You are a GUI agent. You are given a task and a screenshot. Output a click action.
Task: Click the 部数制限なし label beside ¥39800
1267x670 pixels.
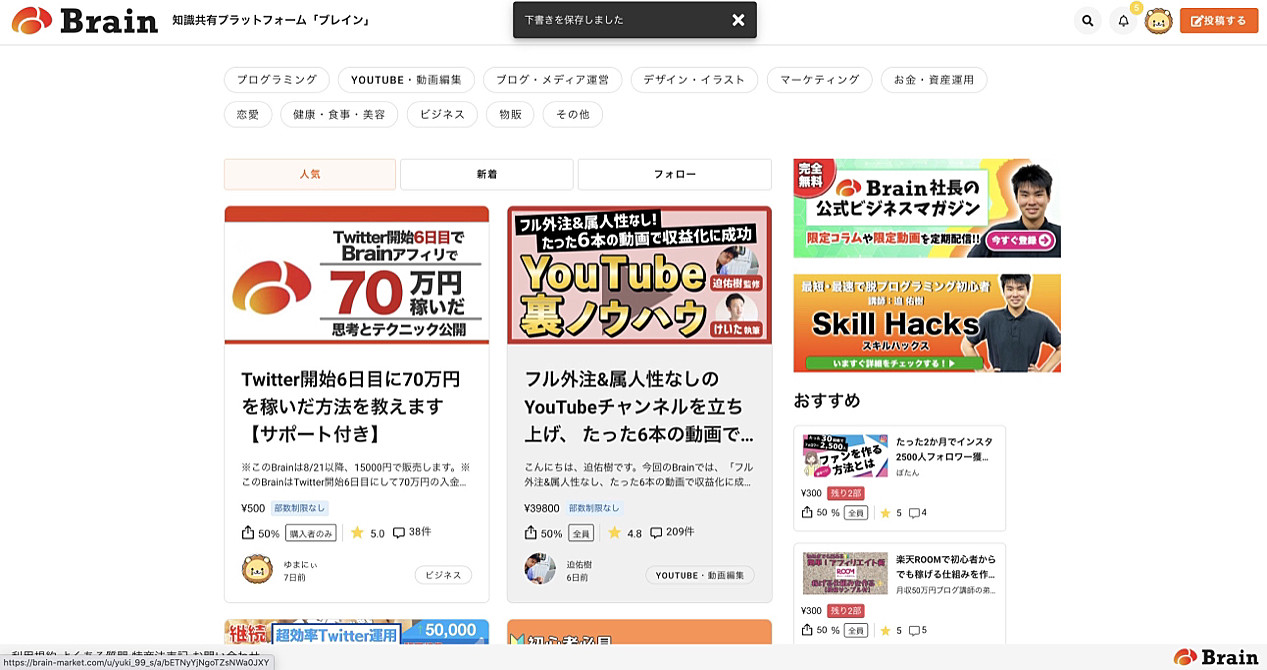tap(594, 508)
